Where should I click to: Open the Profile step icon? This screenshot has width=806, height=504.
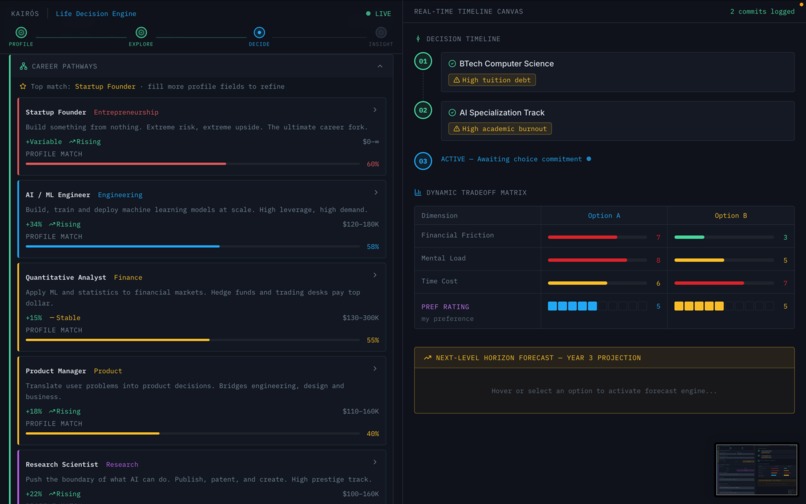[x=21, y=32]
